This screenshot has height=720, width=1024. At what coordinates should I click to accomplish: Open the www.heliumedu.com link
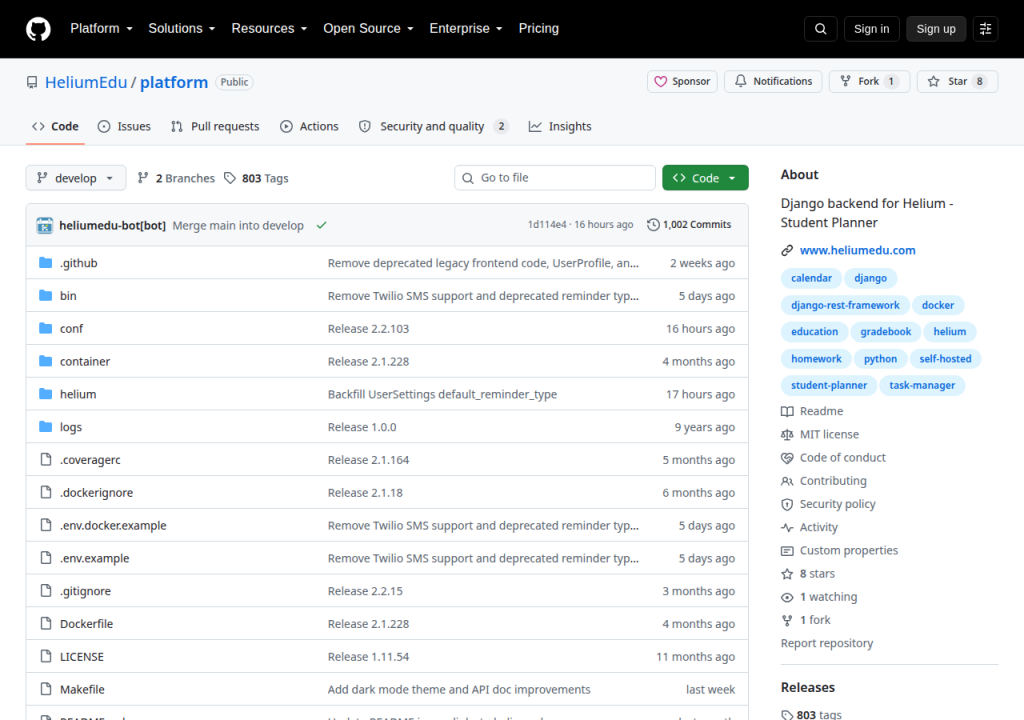tap(857, 250)
